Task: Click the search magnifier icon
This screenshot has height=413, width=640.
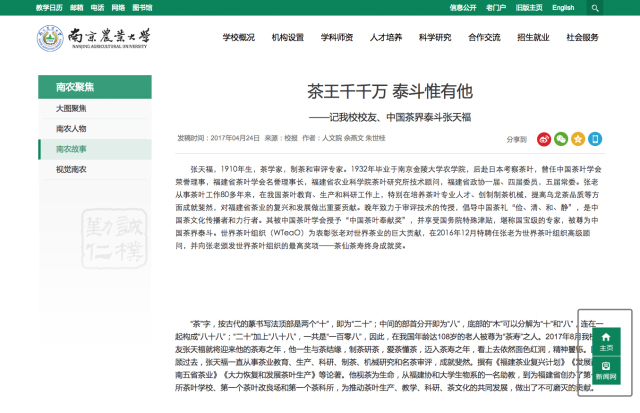Action: (x=595, y=7)
